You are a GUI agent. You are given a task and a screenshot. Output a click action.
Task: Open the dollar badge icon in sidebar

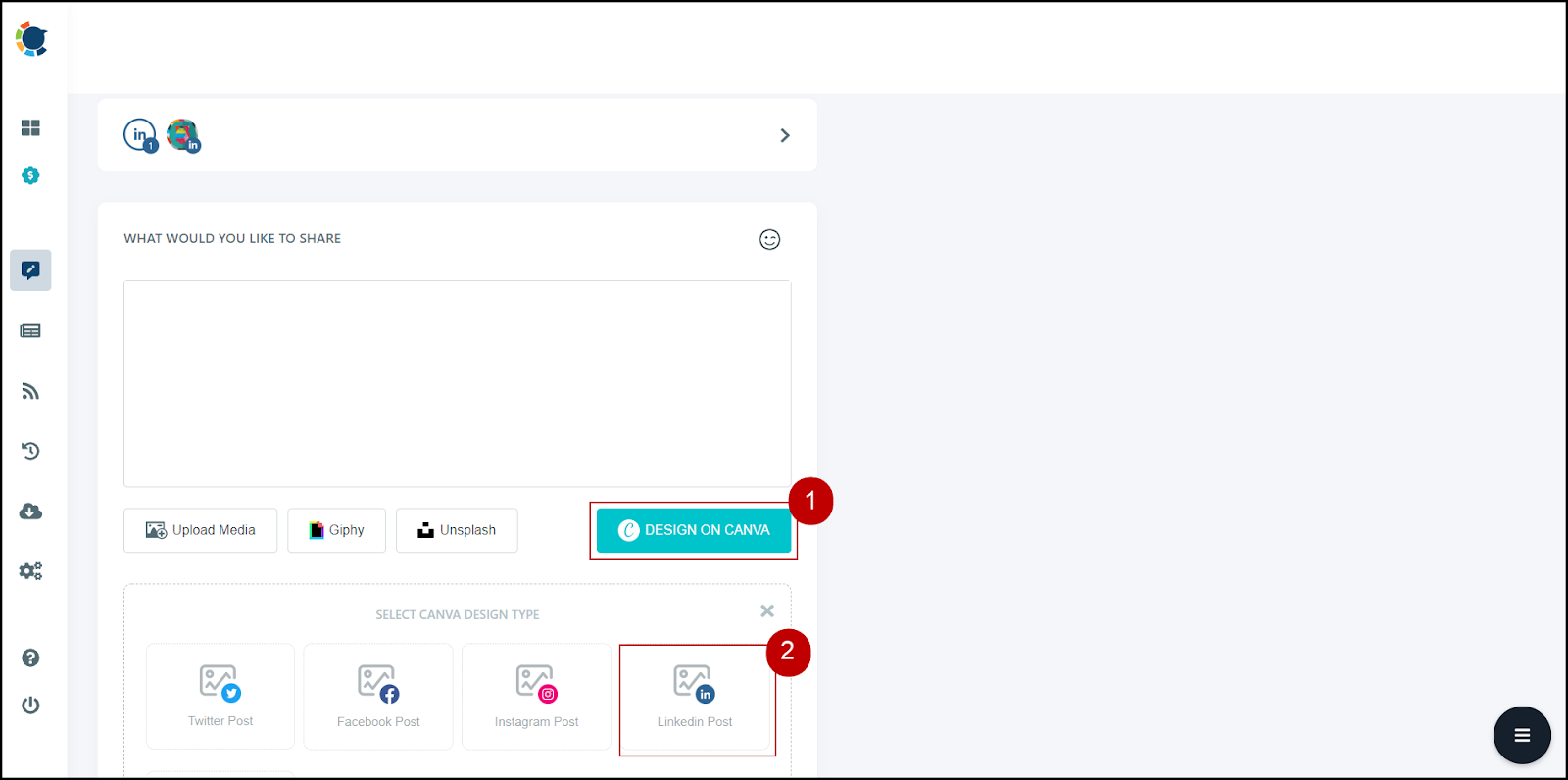coord(30,175)
